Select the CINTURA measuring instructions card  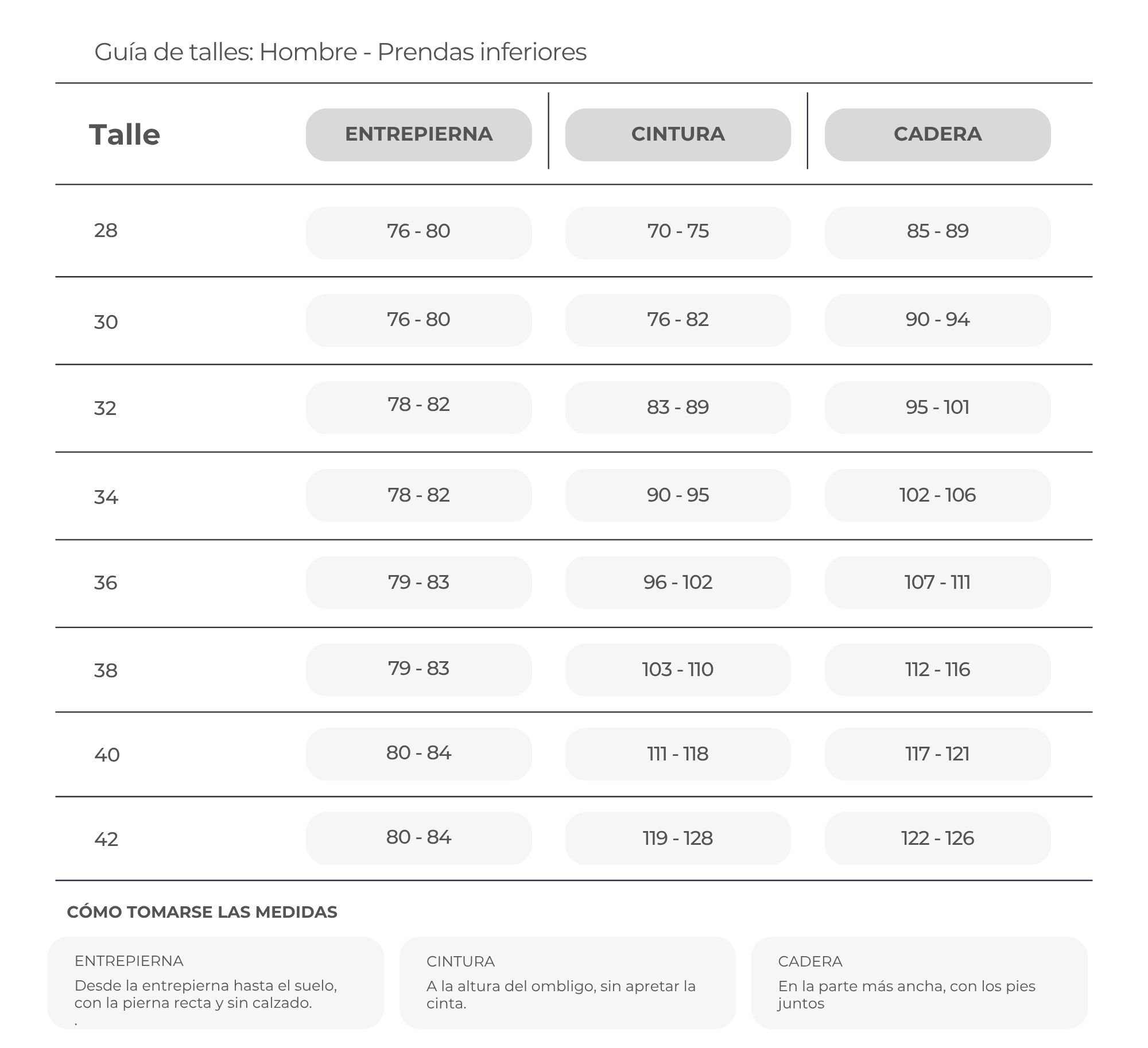point(567,983)
